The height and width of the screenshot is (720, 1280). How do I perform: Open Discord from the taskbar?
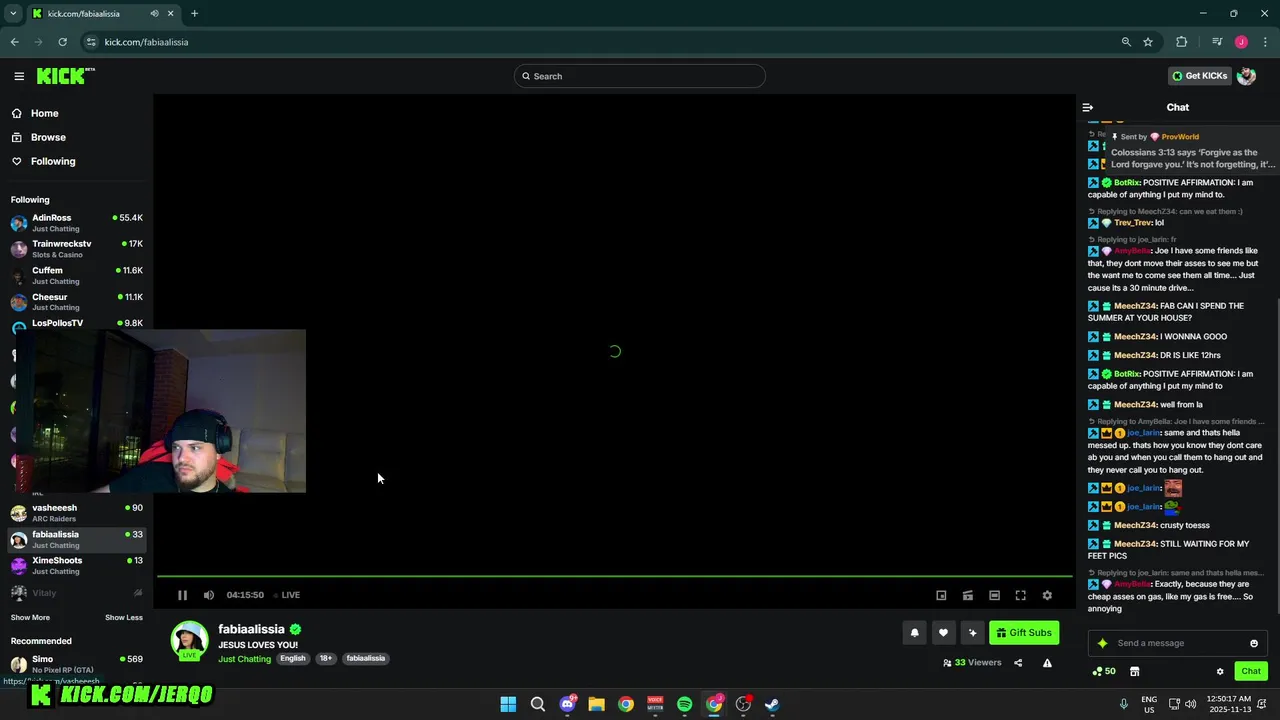click(x=567, y=704)
